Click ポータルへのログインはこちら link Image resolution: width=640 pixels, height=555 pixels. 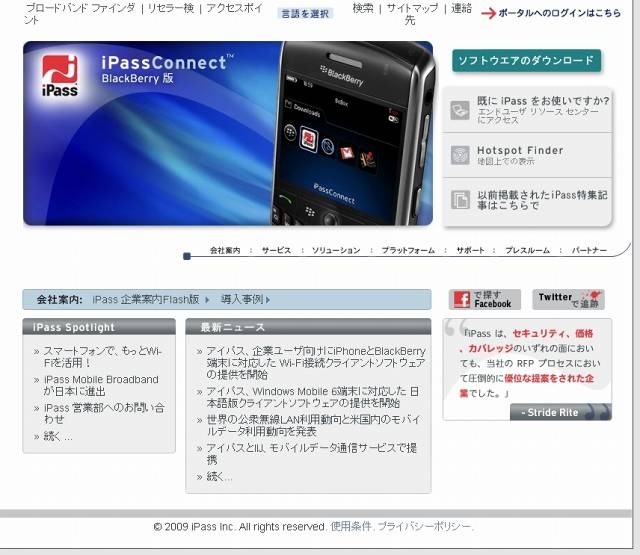(x=559, y=13)
